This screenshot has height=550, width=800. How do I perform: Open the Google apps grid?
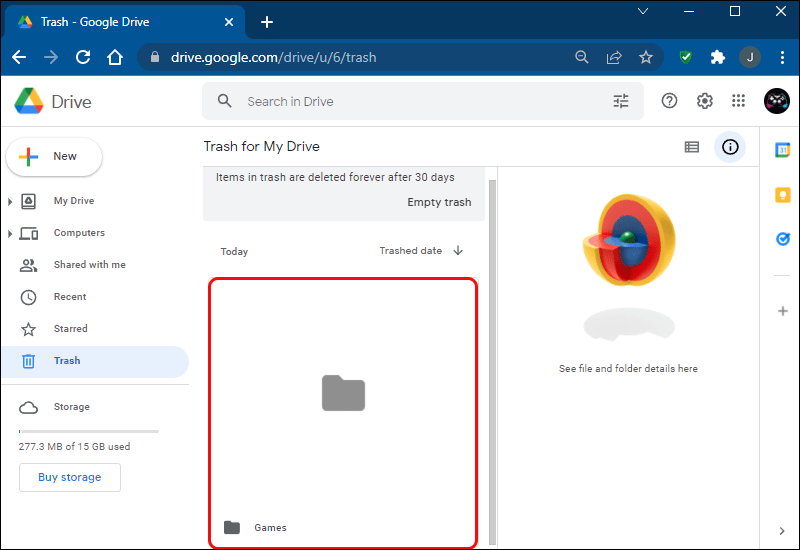click(x=739, y=101)
